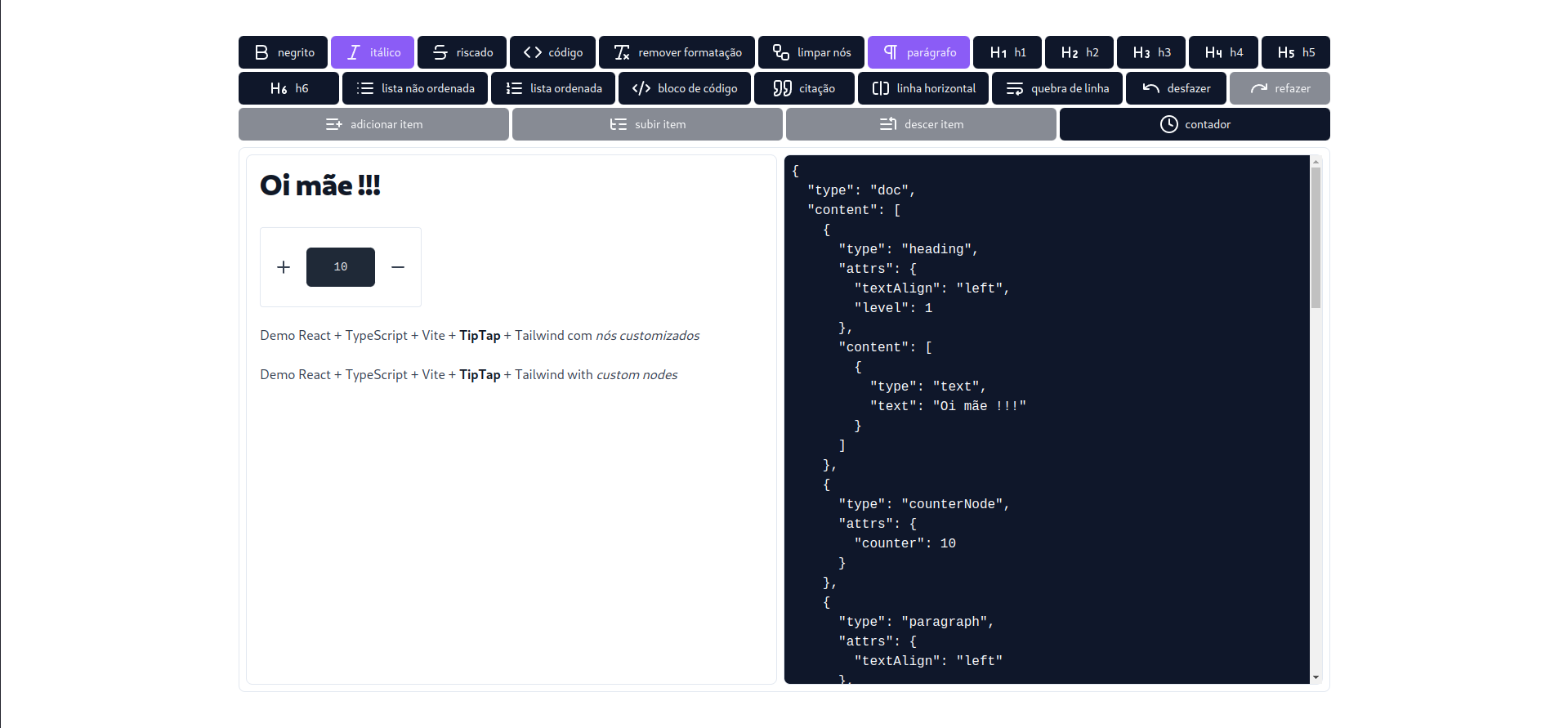Click the H5 heading icon
Screen dimensions: 1568x728
pyautogui.click(x=1286, y=52)
